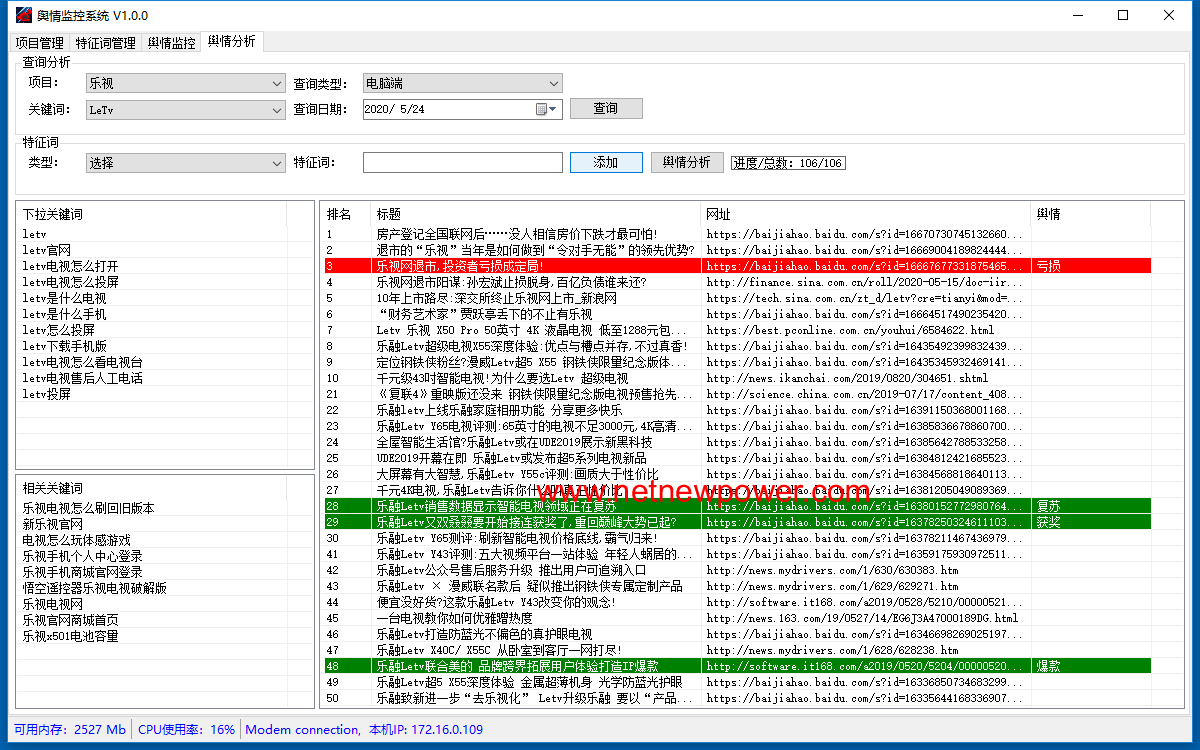Select keyword letv电视怎么投屏
Image resolution: width=1200 pixels, height=750 pixels.
pyautogui.click(x=70, y=282)
